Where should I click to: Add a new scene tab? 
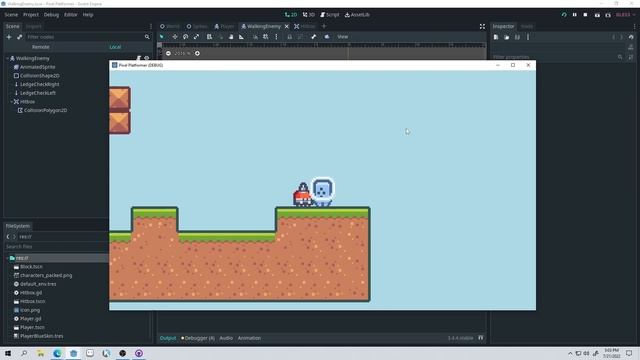coord(324,26)
